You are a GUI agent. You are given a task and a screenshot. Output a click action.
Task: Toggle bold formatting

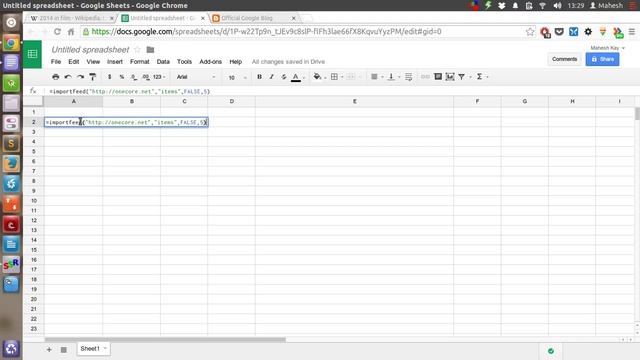click(x=259, y=77)
